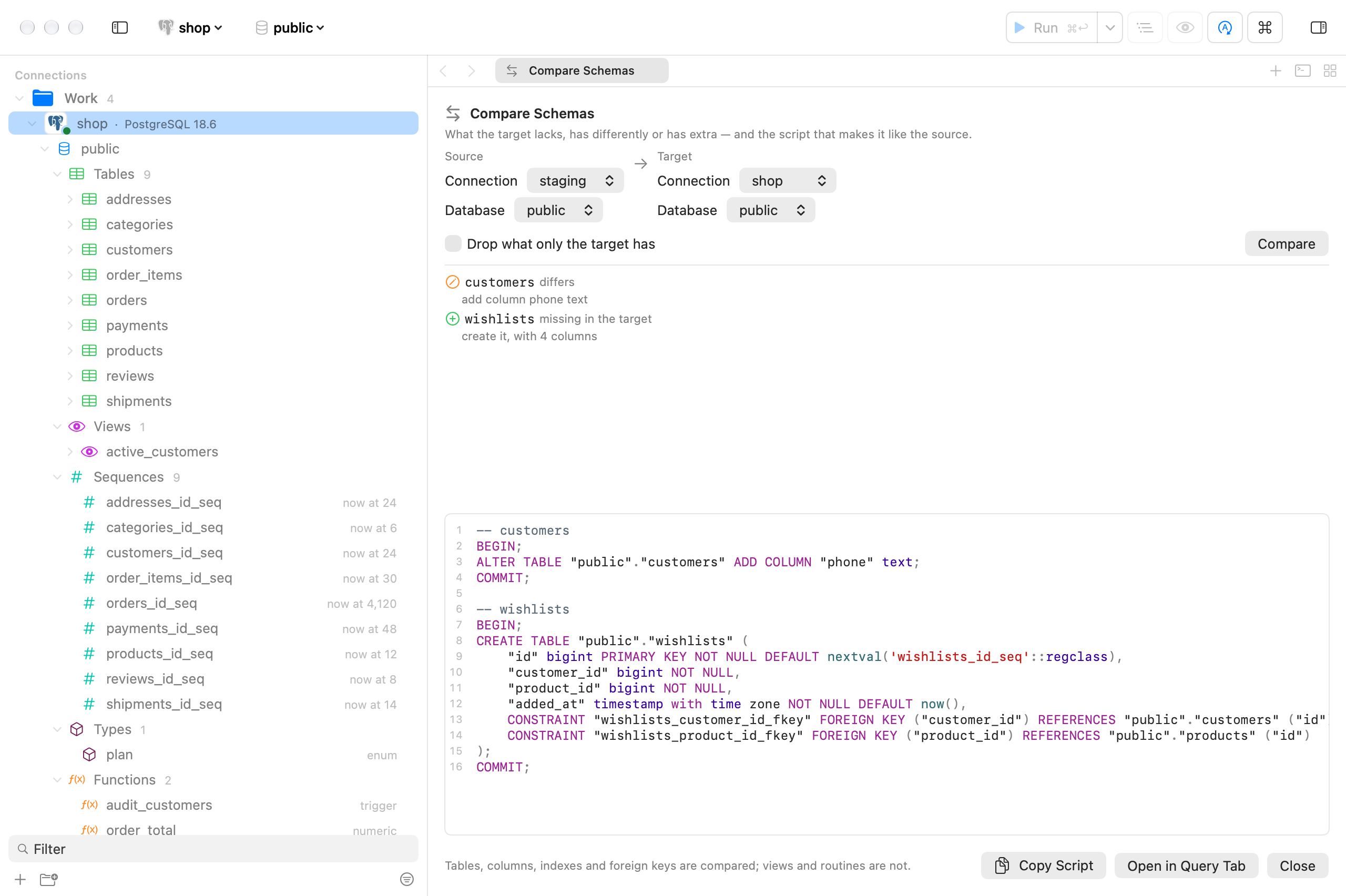Click the ALTER TABLE line in script

[698, 562]
